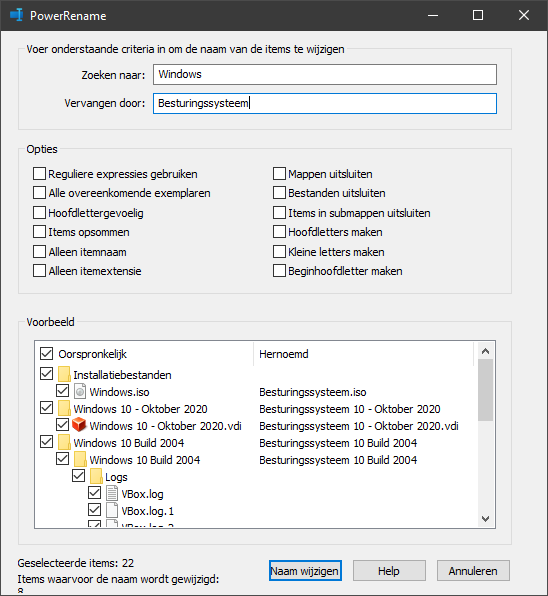Click the blank file icon beside VBox.log.1
The image size is (548, 596).
[x=112, y=510]
